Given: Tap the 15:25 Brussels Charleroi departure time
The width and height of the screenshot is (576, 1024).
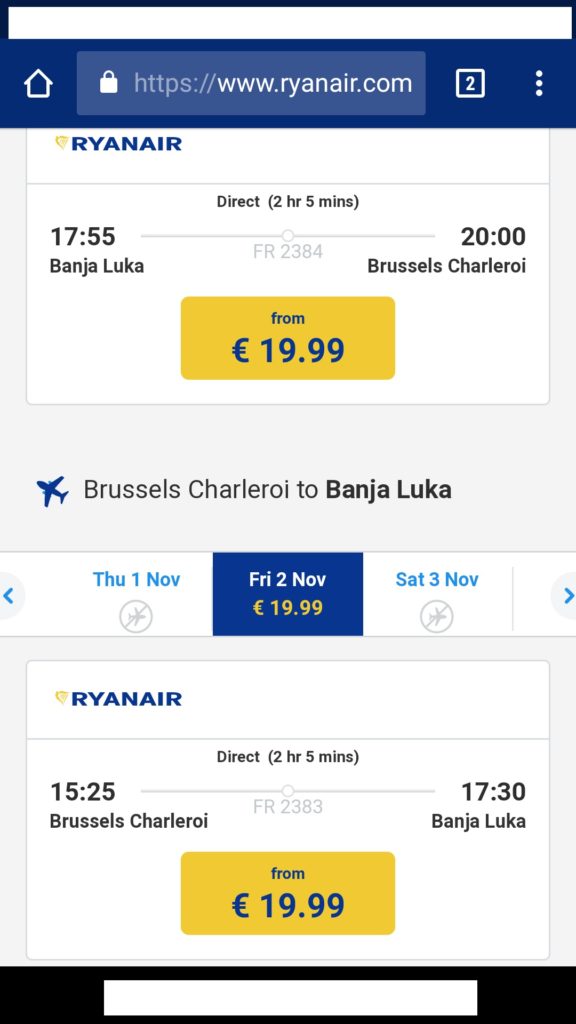Looking at the screenshot, I should point(83,792).
